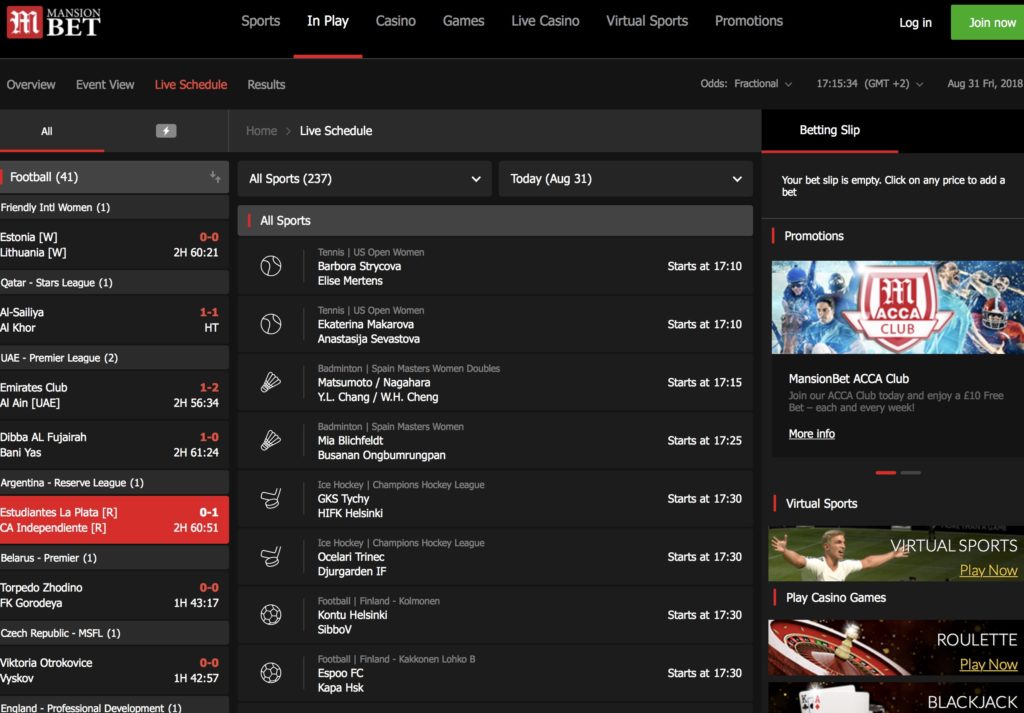Click hockey icon for Ocelari Trinec match
The image size is (1024, 713).
point(271,557)
